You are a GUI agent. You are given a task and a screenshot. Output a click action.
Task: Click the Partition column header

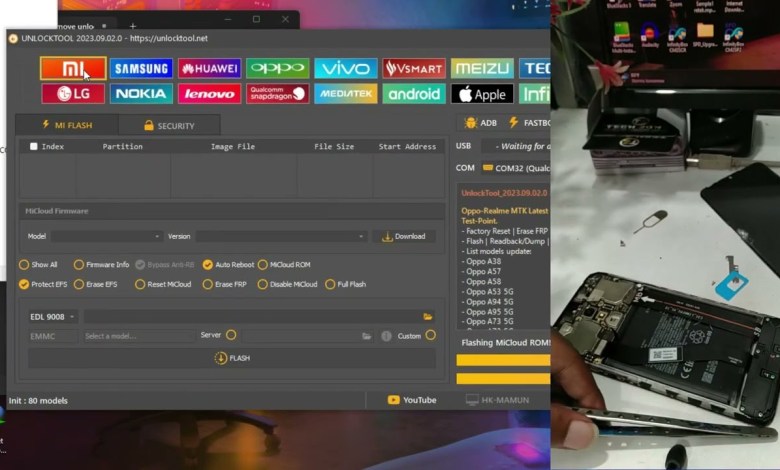coord(122,146)
